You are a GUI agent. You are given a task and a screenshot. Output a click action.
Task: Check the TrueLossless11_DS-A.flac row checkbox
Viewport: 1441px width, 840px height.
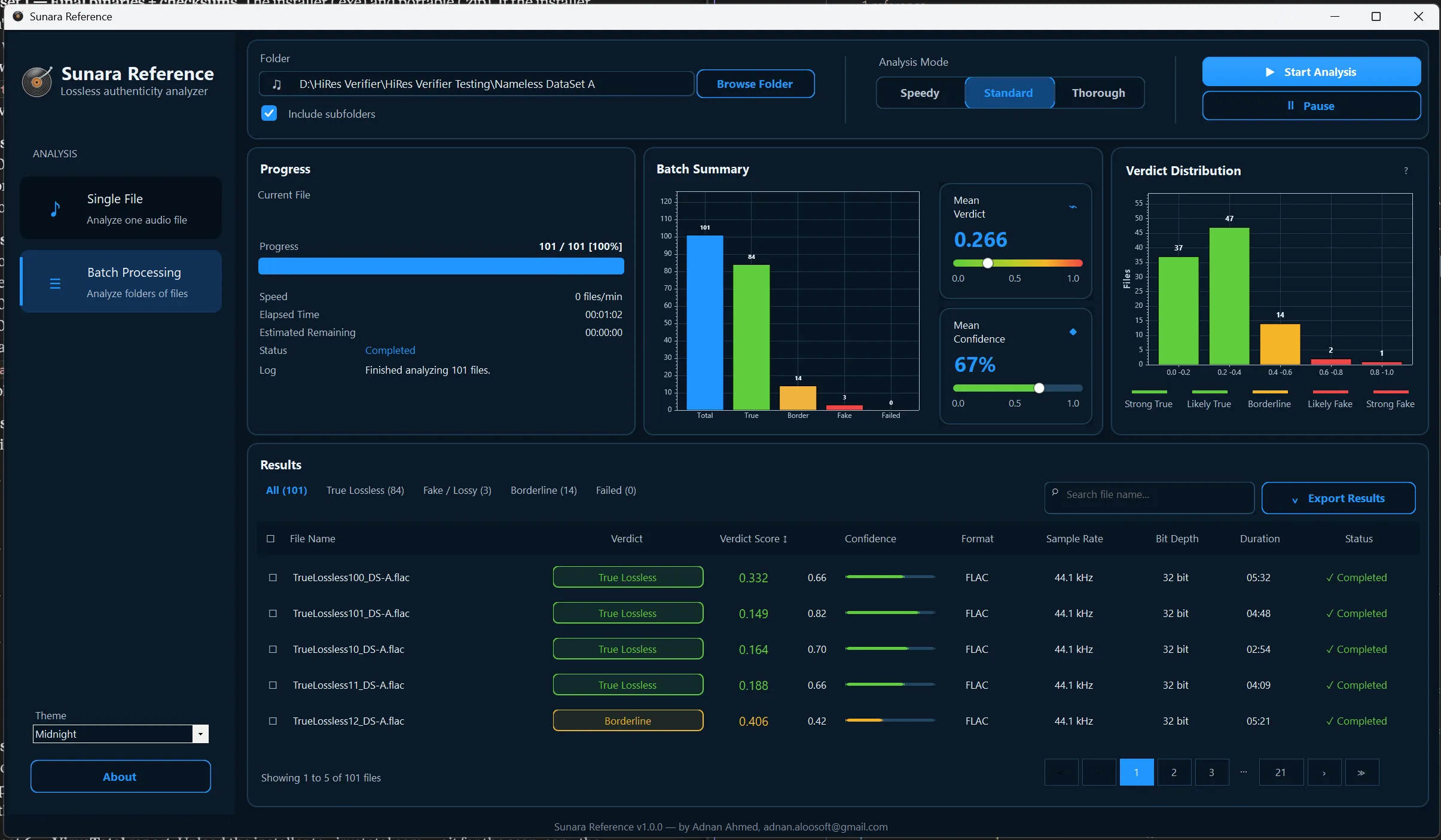click(273, 685)
